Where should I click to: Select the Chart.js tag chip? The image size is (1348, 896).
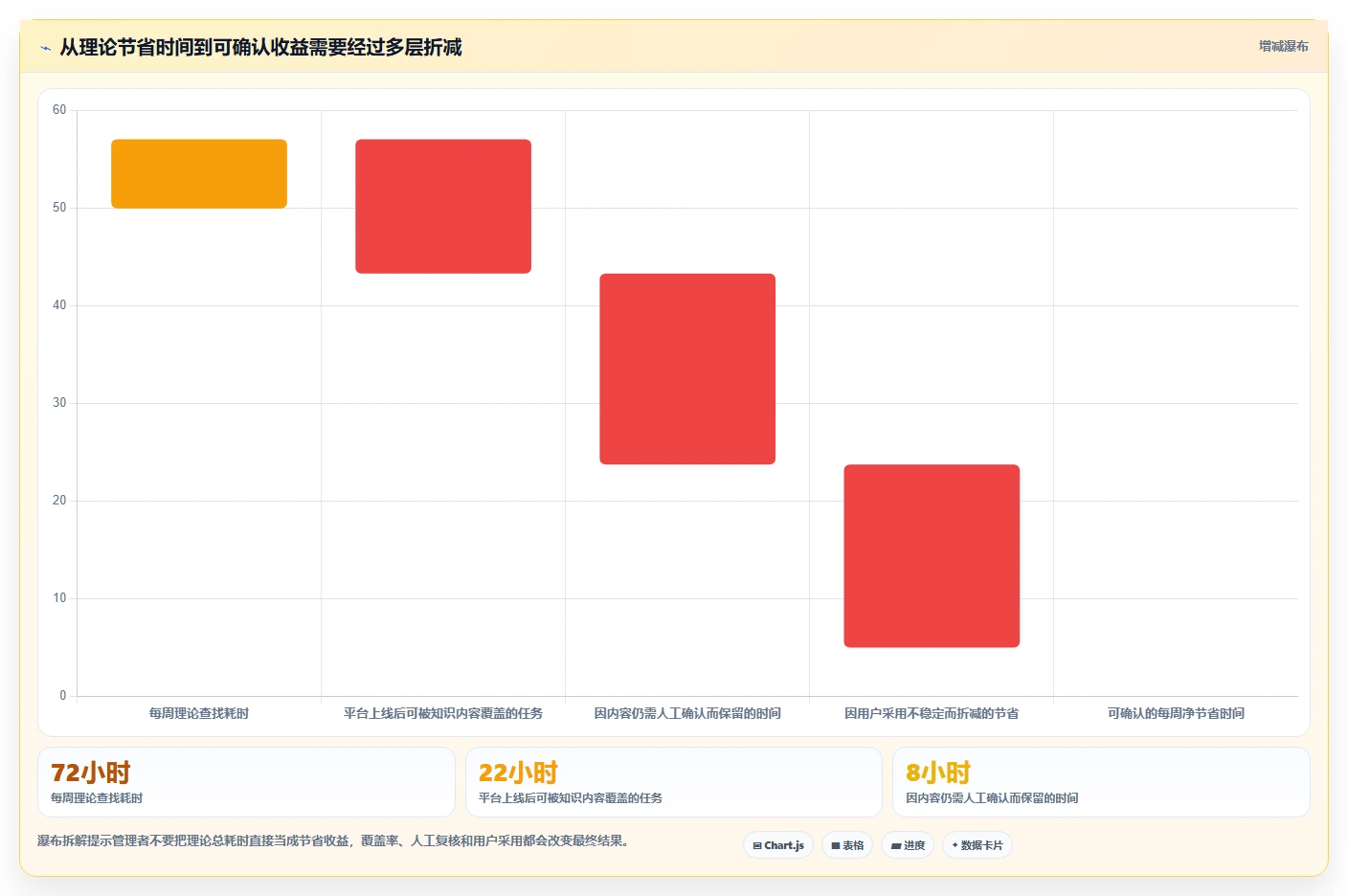778,845
